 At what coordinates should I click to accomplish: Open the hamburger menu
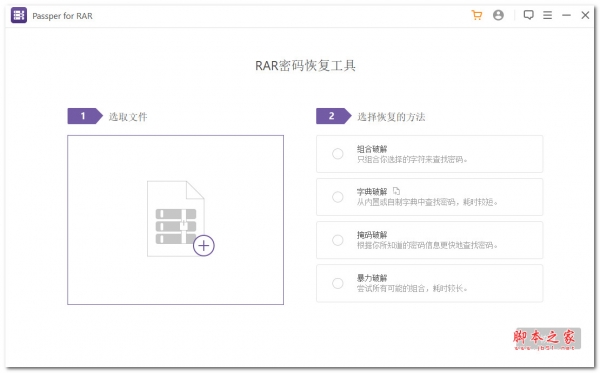pos(548,15)
